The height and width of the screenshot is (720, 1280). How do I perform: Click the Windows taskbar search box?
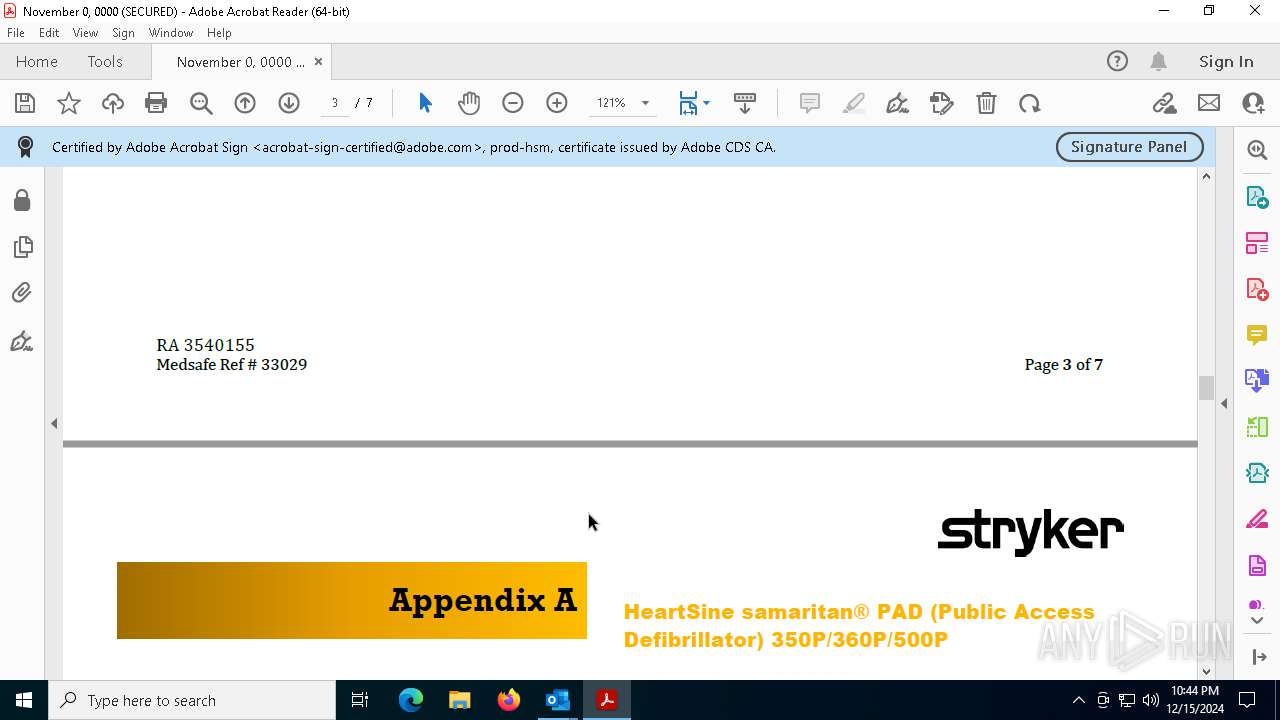pos(192,700)
